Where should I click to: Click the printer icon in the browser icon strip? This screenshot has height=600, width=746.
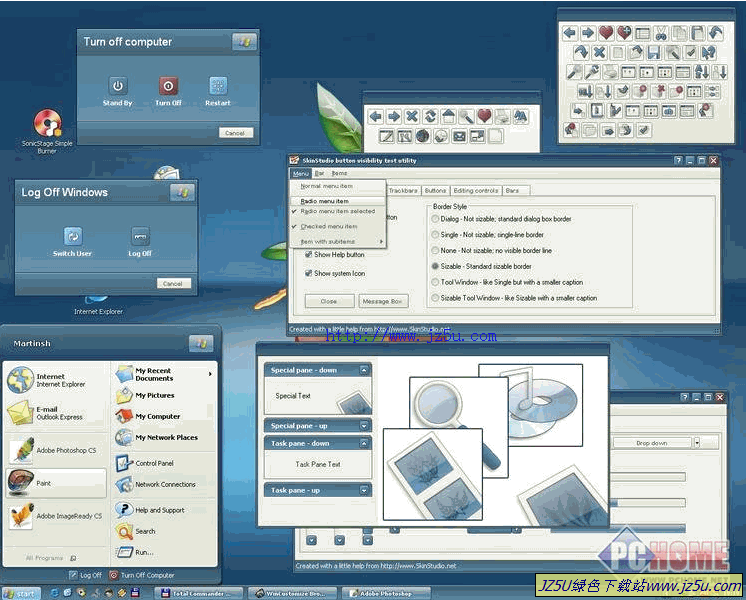502,117
